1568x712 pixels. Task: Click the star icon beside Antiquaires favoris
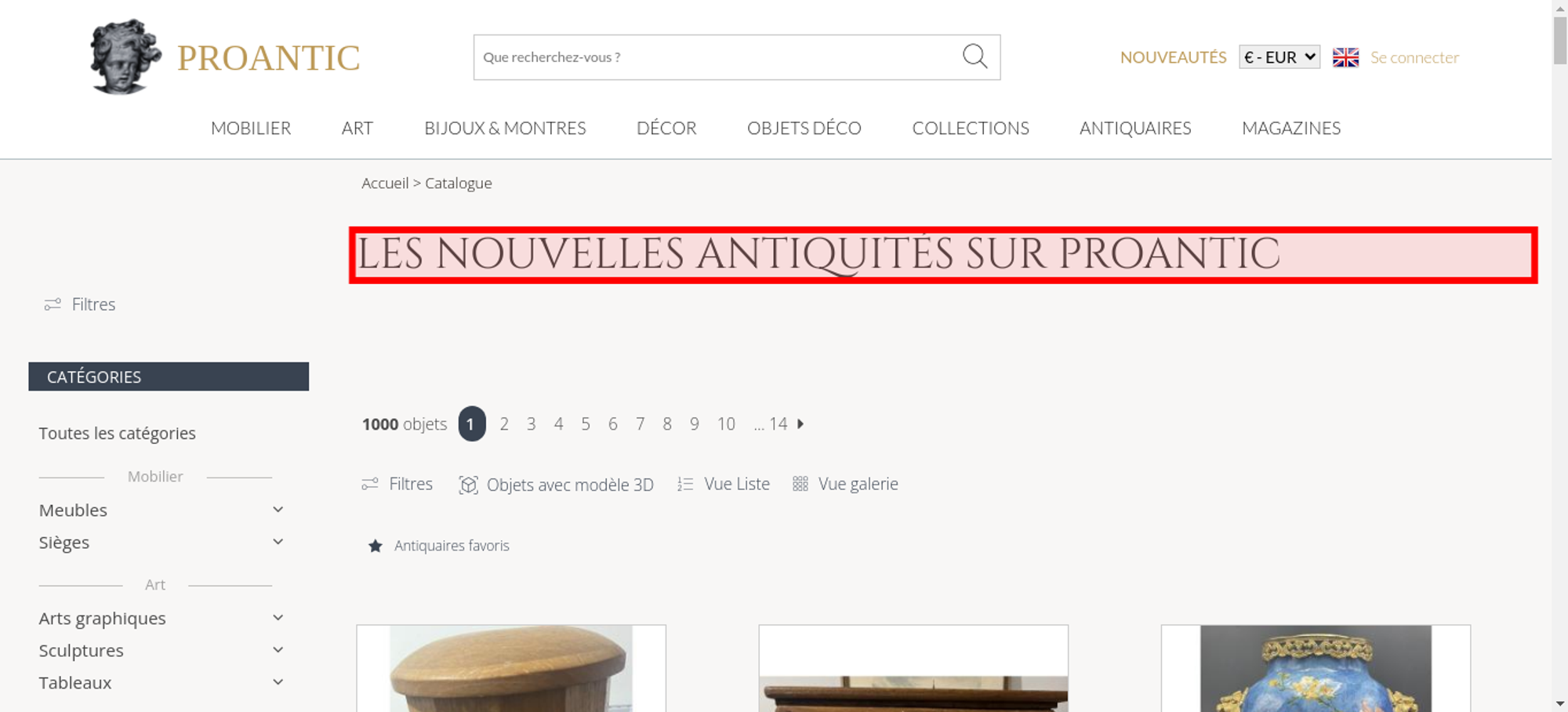coord(376,546)
